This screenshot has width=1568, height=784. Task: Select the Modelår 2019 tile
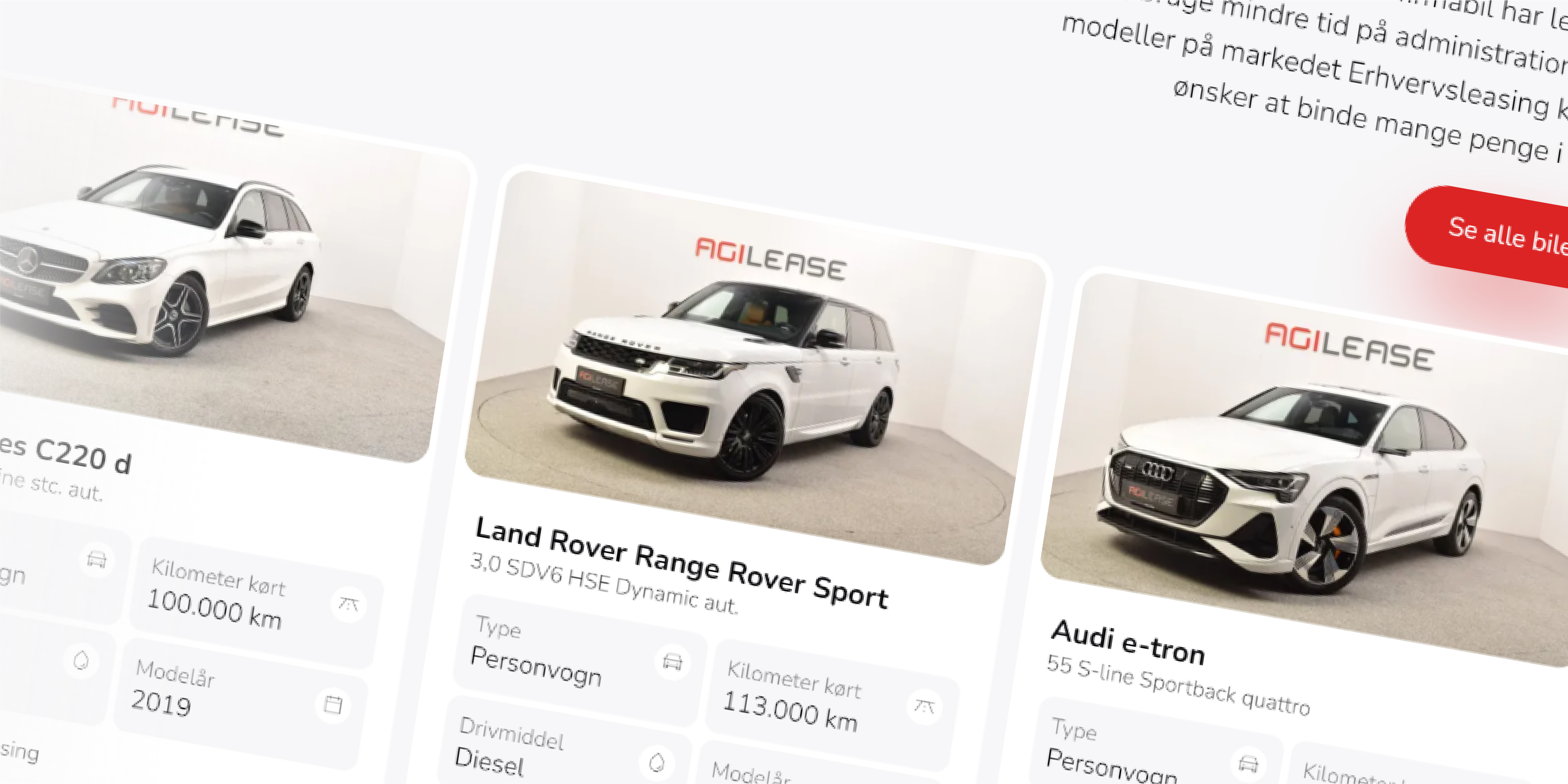240,703
